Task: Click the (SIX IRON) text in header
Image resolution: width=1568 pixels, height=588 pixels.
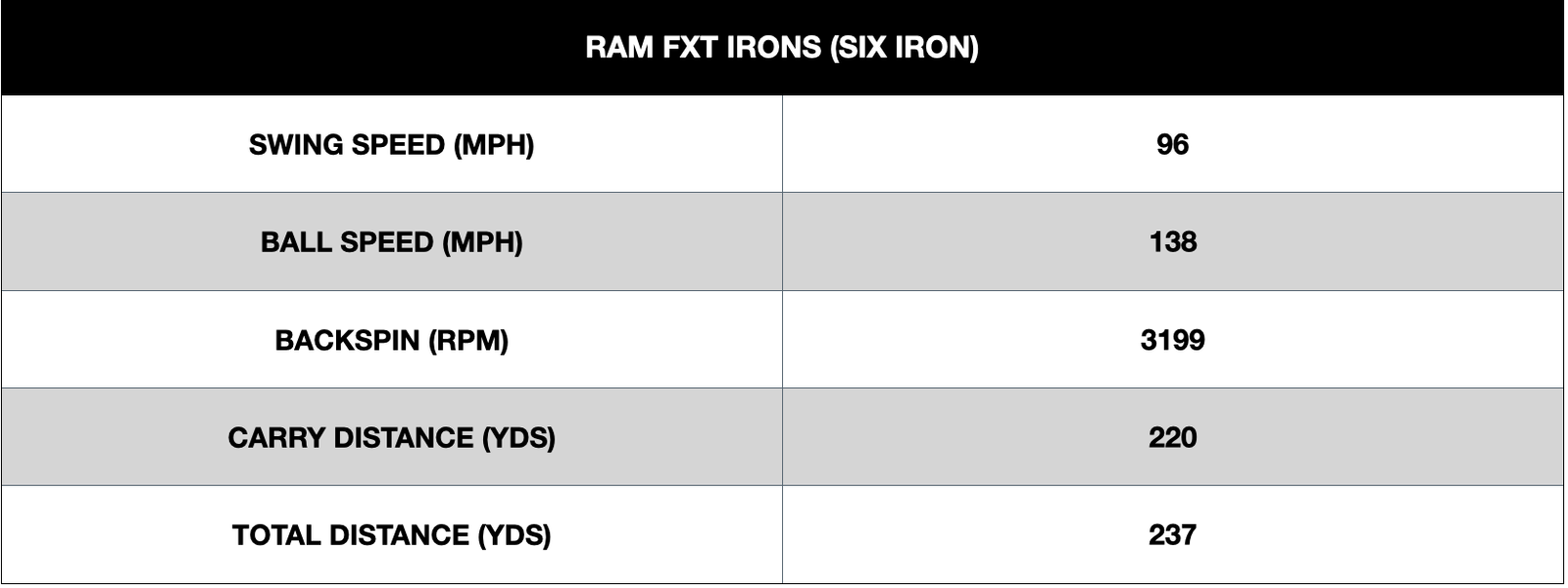Action: pyautogui.click(x=904, y=47)
